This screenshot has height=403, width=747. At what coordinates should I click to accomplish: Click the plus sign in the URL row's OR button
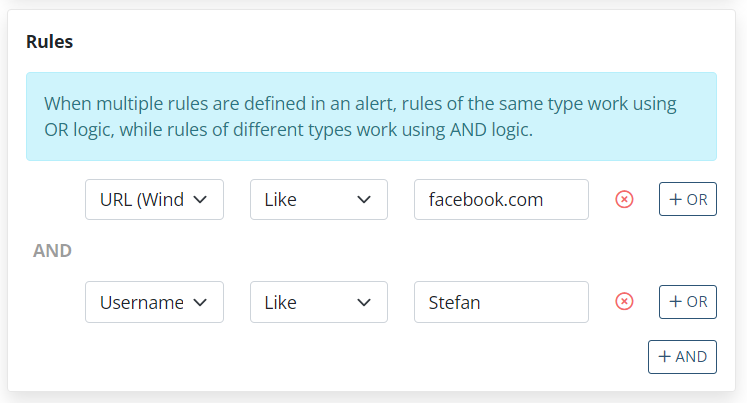[676, 200]
